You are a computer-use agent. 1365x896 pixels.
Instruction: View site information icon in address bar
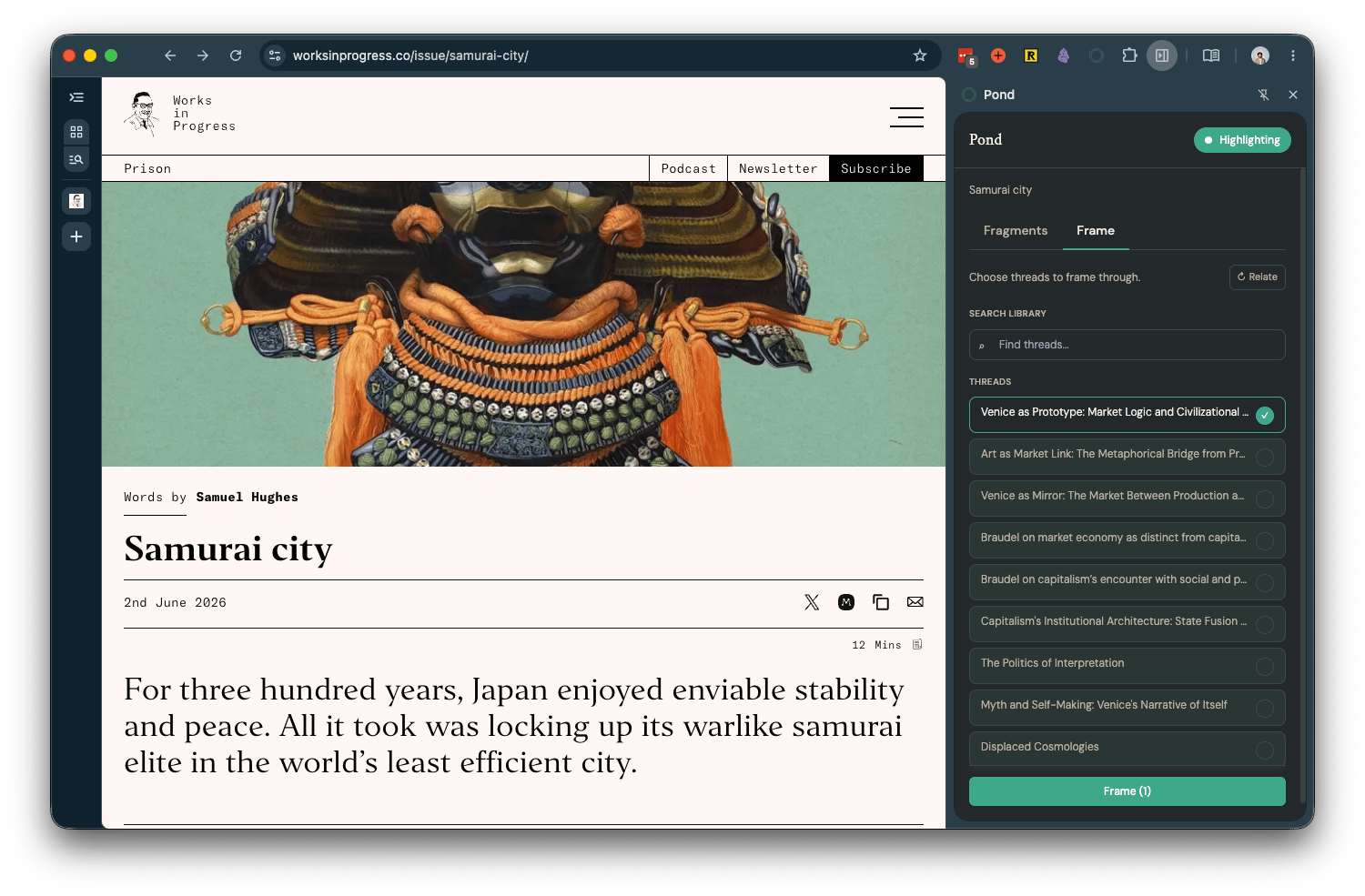[275, 55]
